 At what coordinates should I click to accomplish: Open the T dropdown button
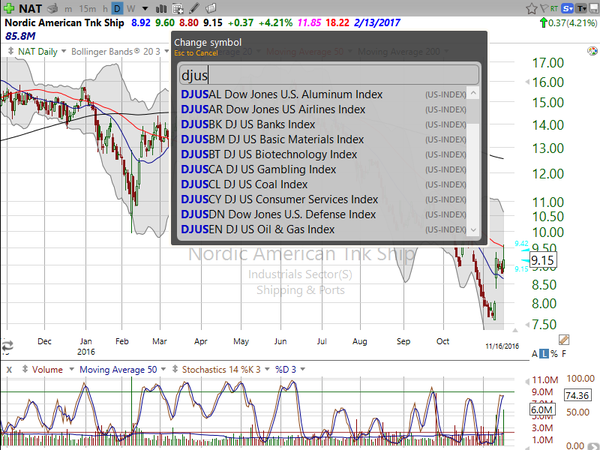coord(581,8)
